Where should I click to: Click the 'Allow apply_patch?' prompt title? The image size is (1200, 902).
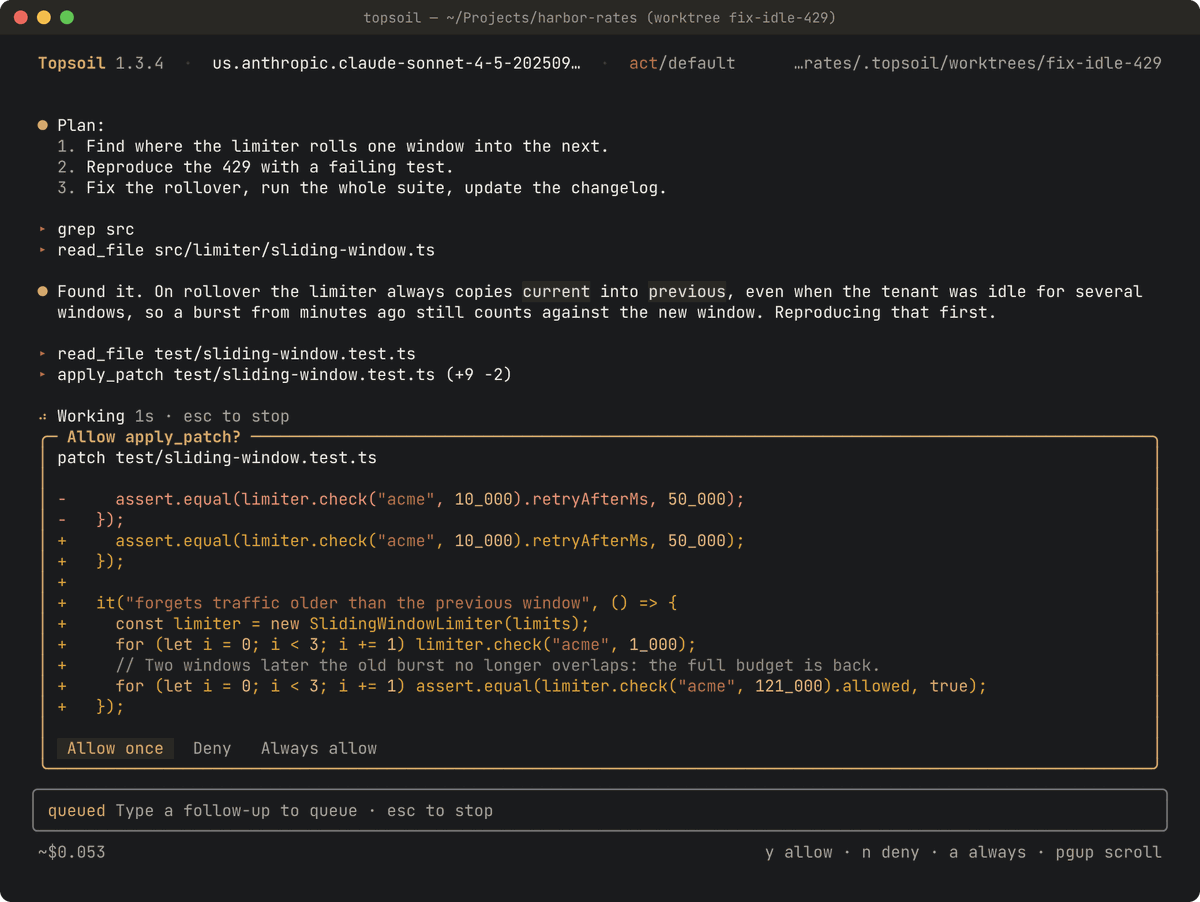tap(154, 437)
